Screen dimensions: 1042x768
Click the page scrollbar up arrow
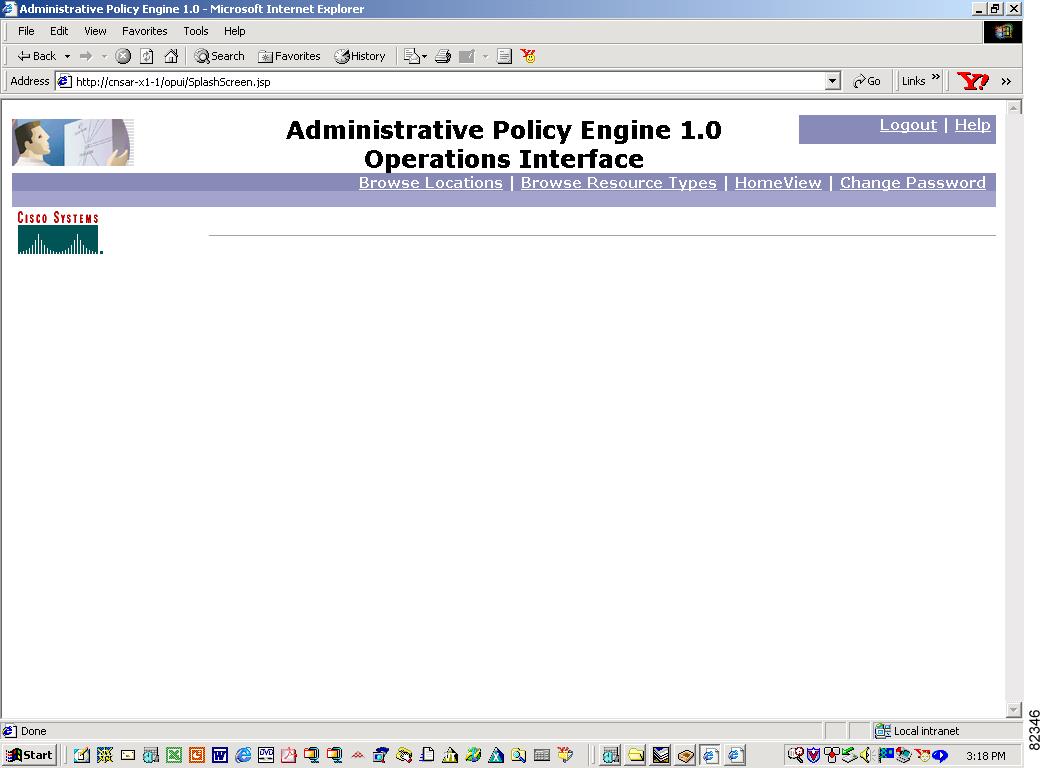pyautogui.click(x=1014, y=108)
